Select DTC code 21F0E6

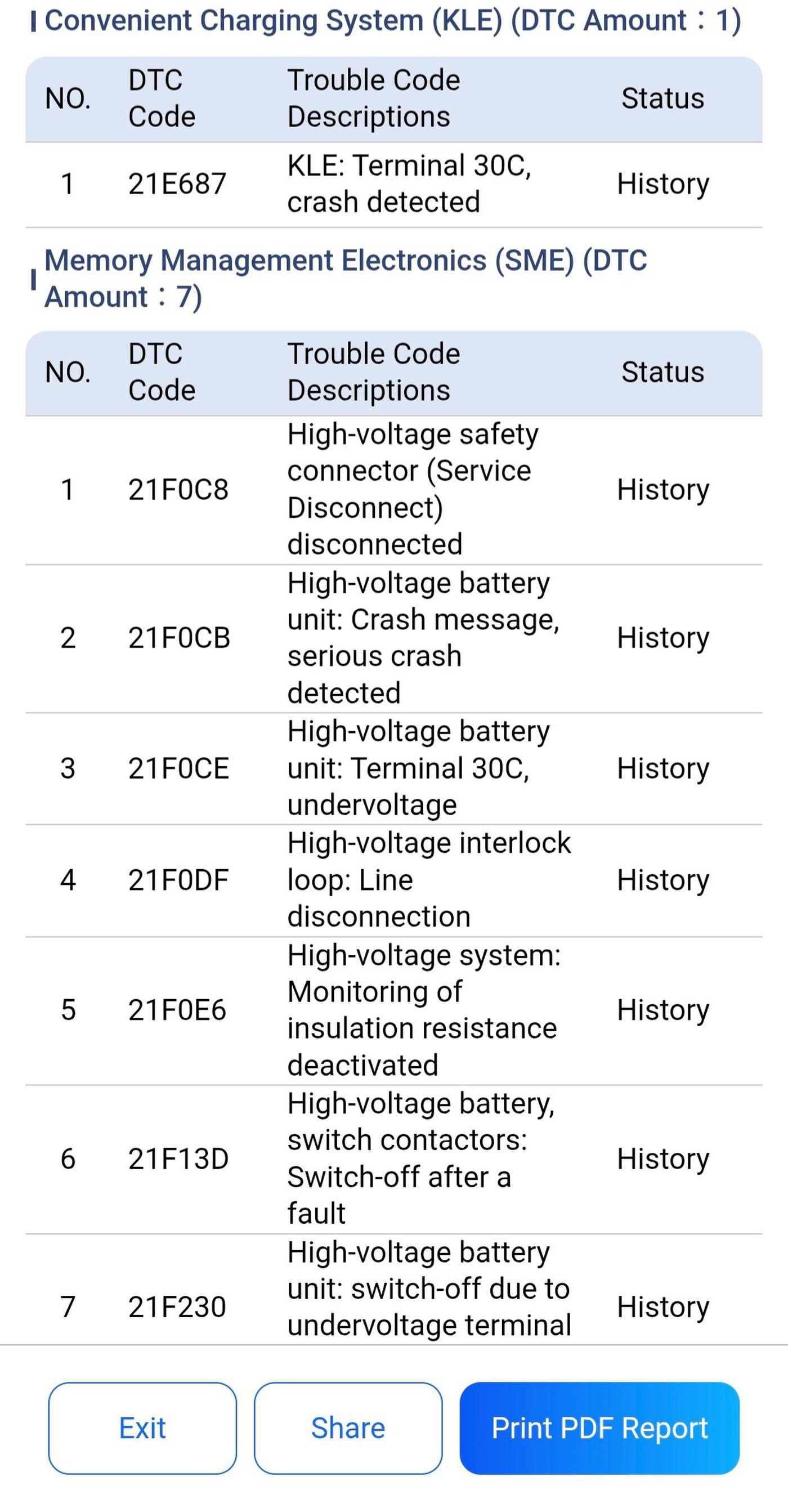[x=177, y=1010]
